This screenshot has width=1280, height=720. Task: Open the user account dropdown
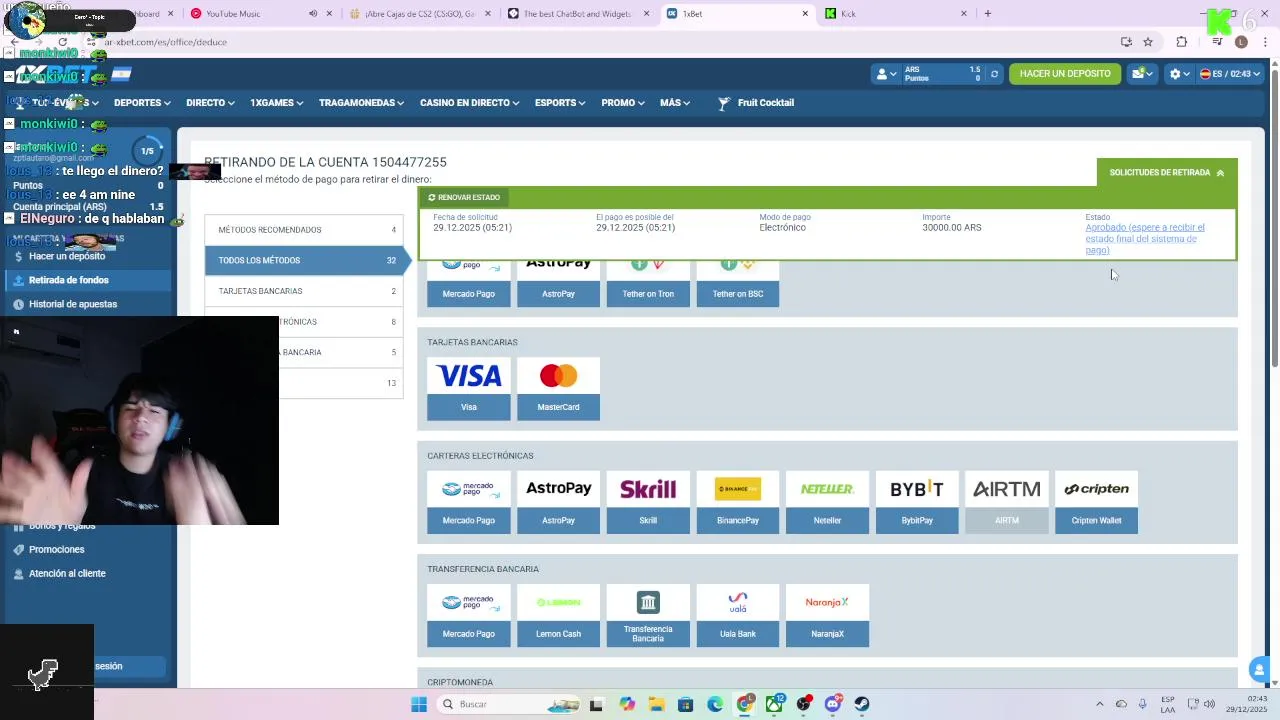pos(888,74)
